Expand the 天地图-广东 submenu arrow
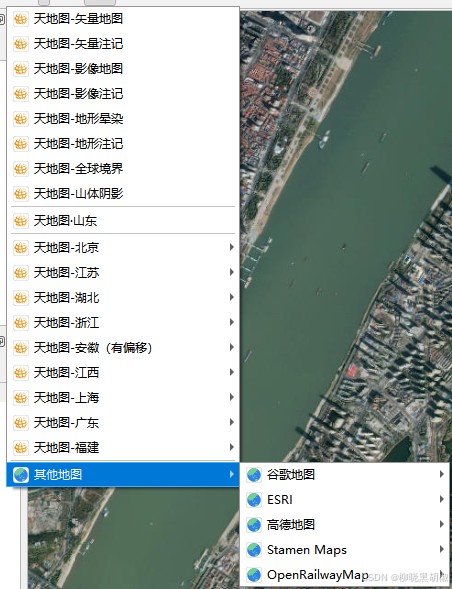The width and height of the screenshot is (452, 589). 232,422
